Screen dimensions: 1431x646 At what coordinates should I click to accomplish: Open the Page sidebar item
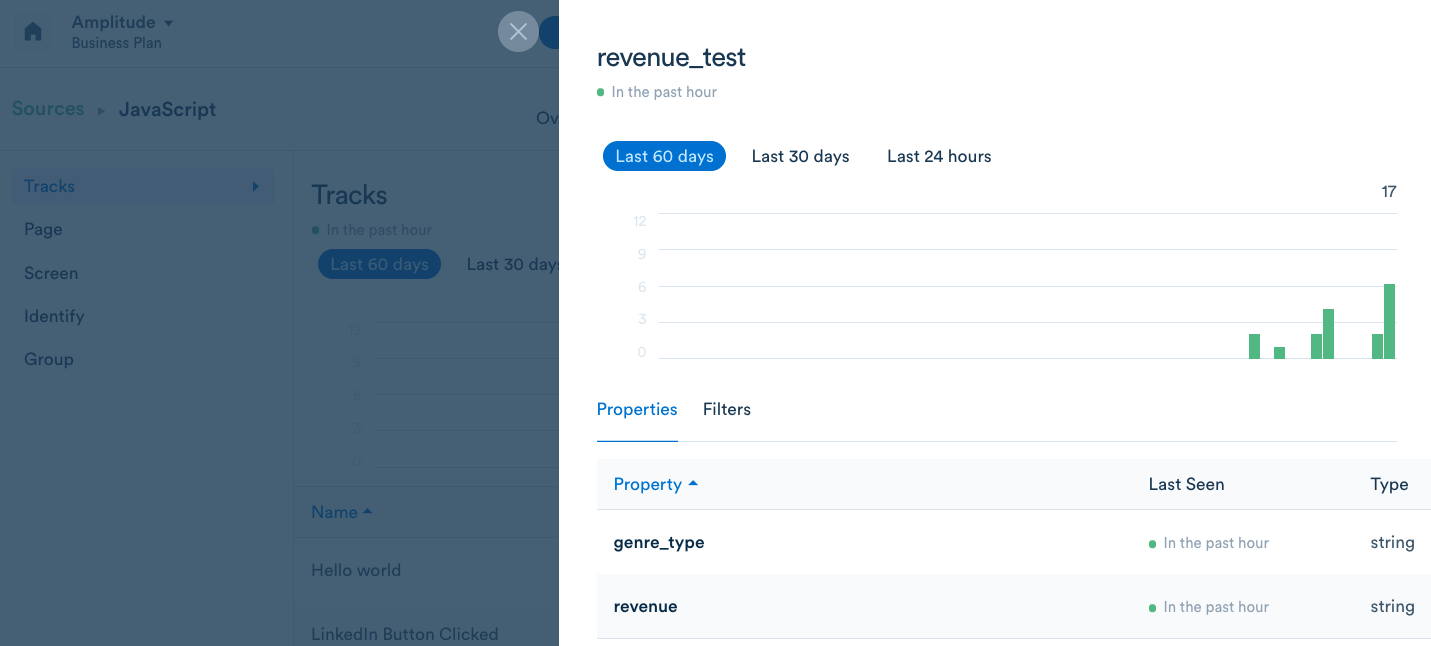(43, 229)
